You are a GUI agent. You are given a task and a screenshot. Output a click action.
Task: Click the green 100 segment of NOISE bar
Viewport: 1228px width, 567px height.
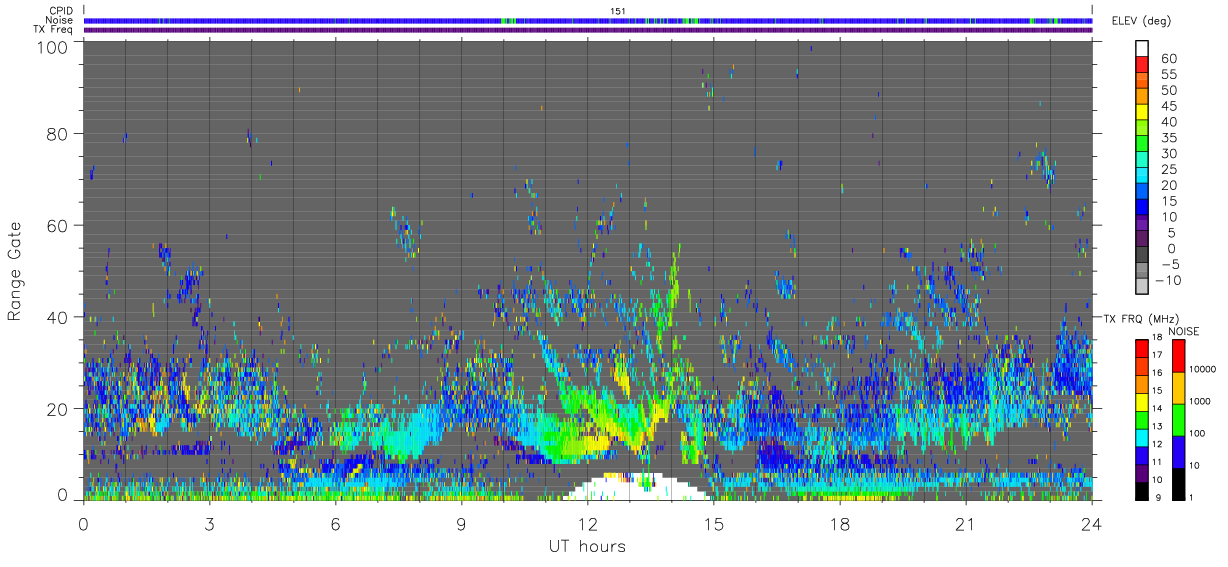1178,419
